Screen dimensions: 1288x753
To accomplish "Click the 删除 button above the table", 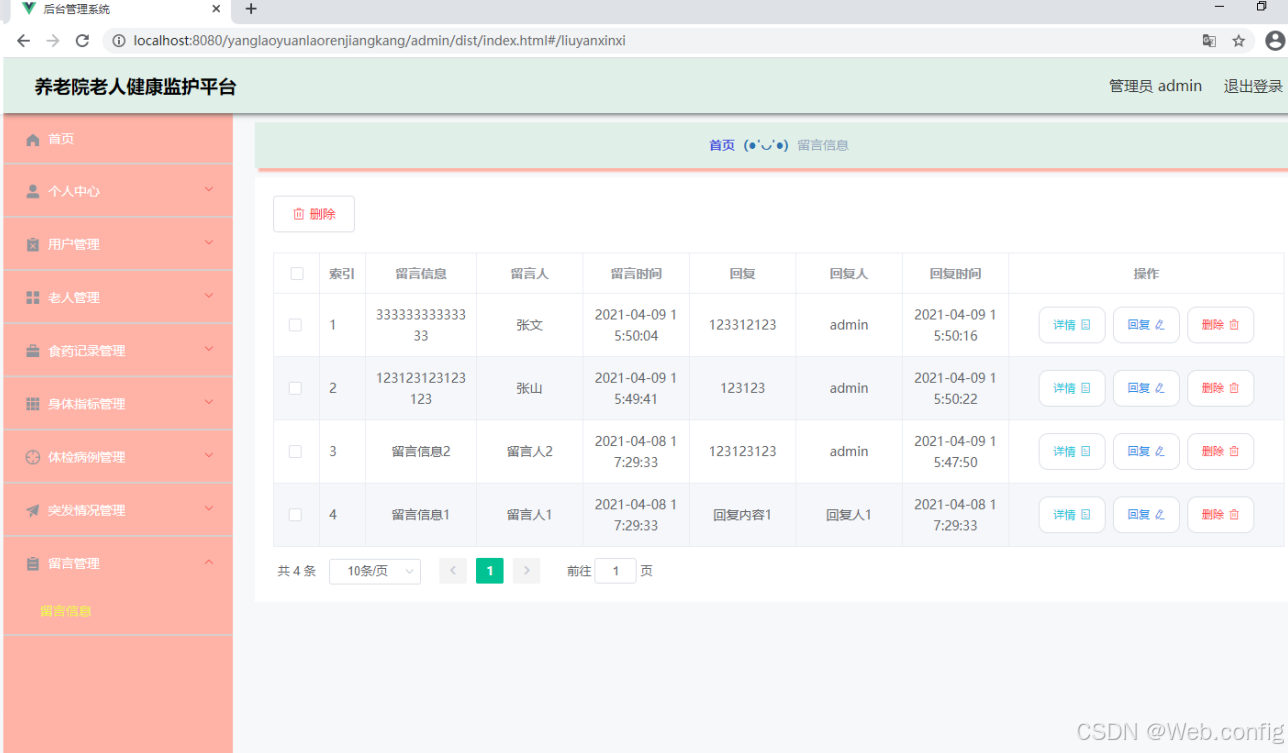I will tap(314, 214).
